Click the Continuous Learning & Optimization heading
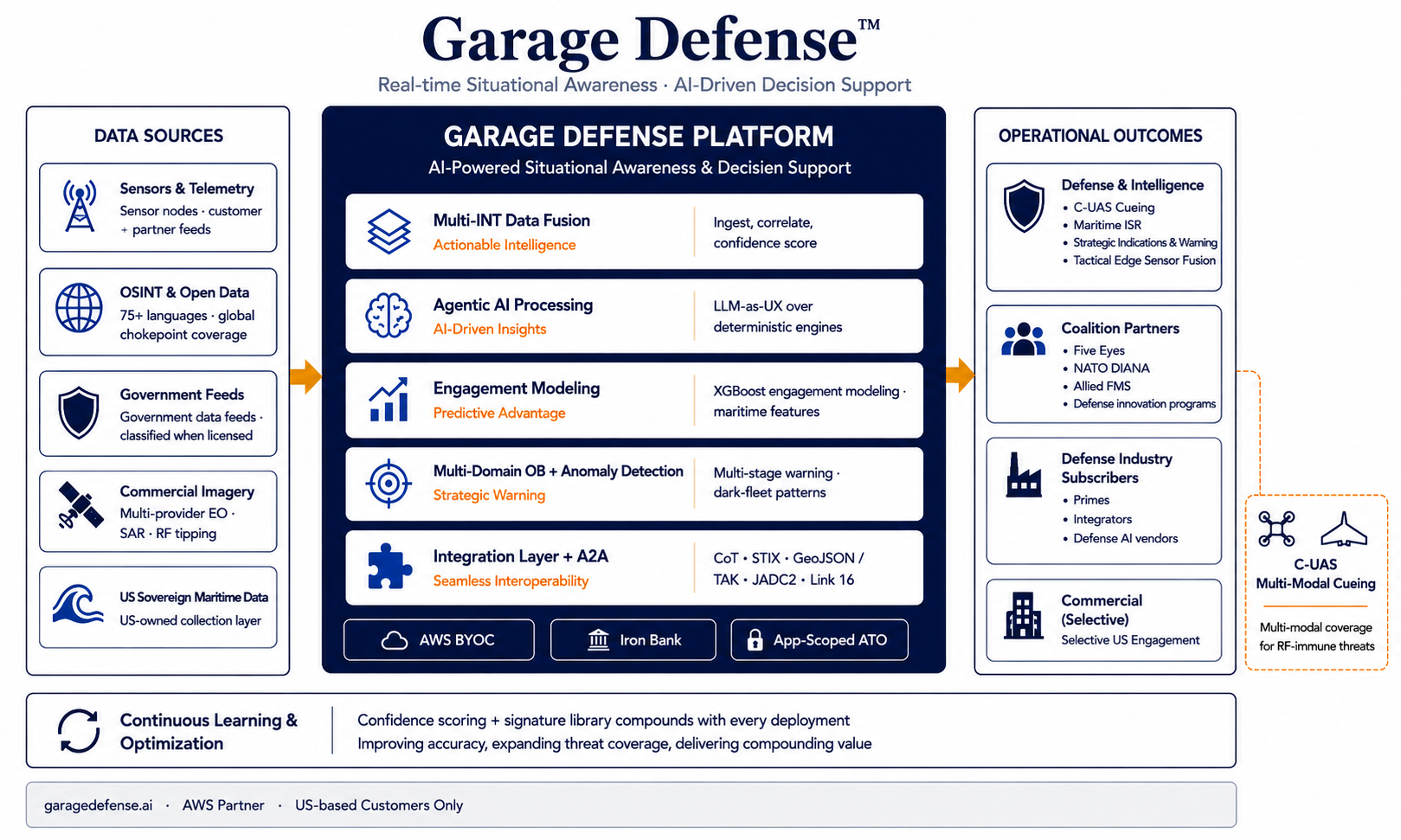Viewport: 1401px width, 840px height. point(209,732)
